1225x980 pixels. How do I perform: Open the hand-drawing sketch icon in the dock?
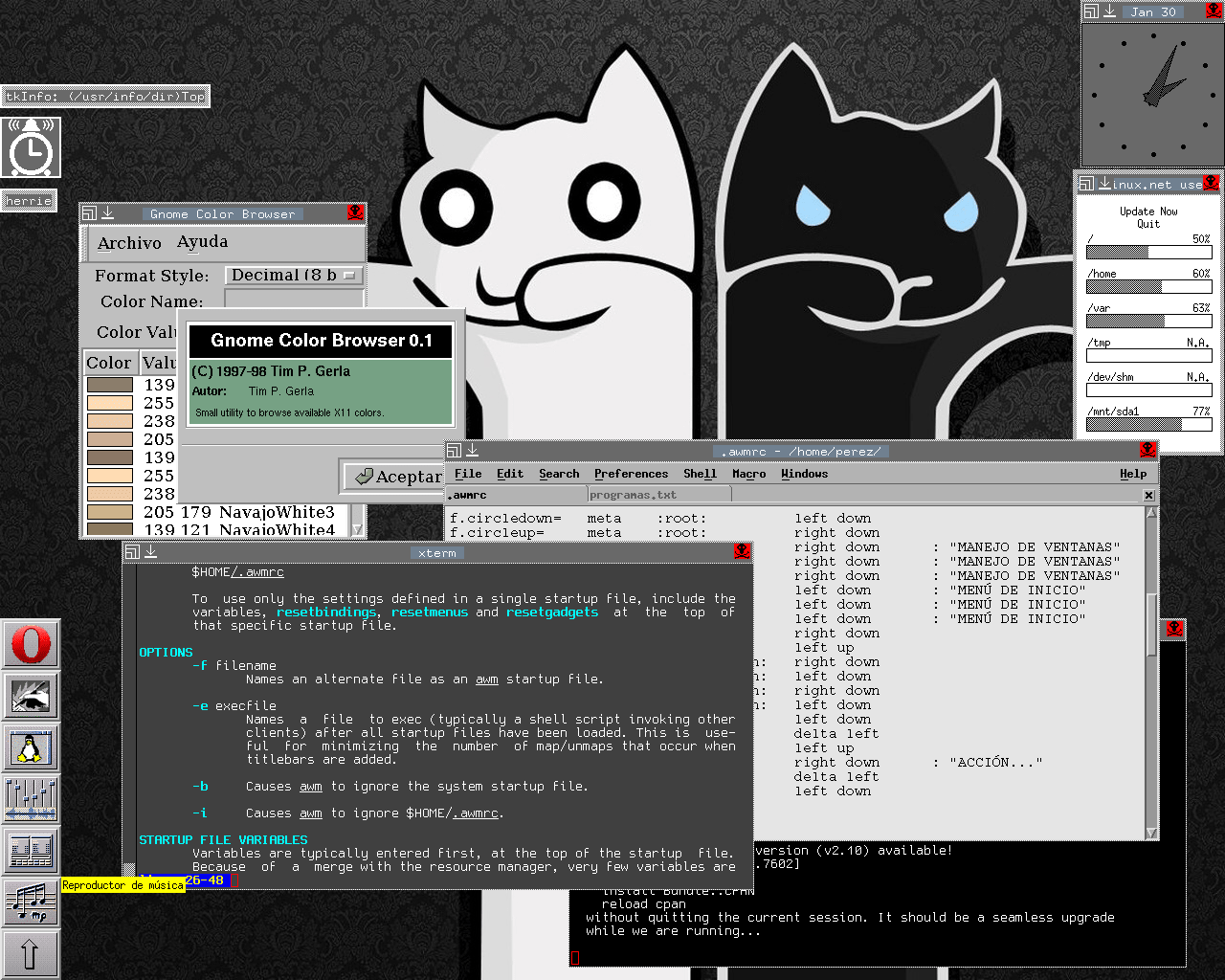click(31, 696)
